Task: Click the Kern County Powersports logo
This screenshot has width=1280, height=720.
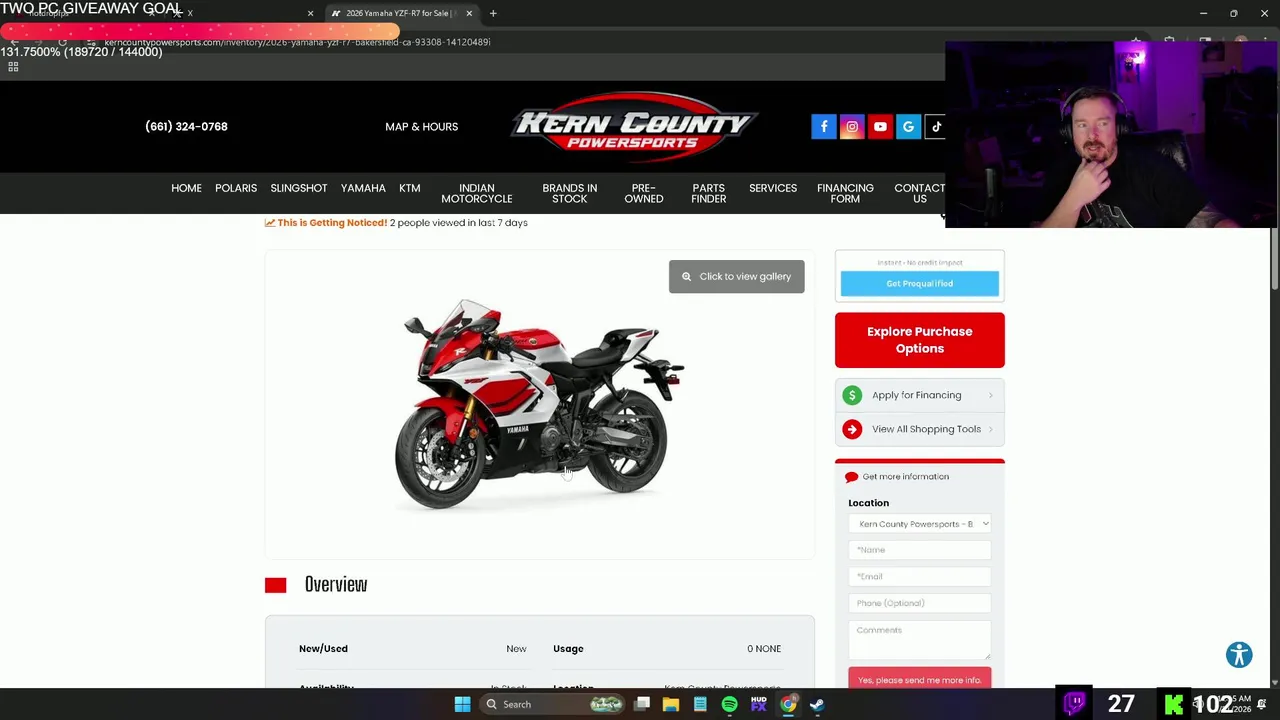Action: pyautogui.click(x=635, y=127)
